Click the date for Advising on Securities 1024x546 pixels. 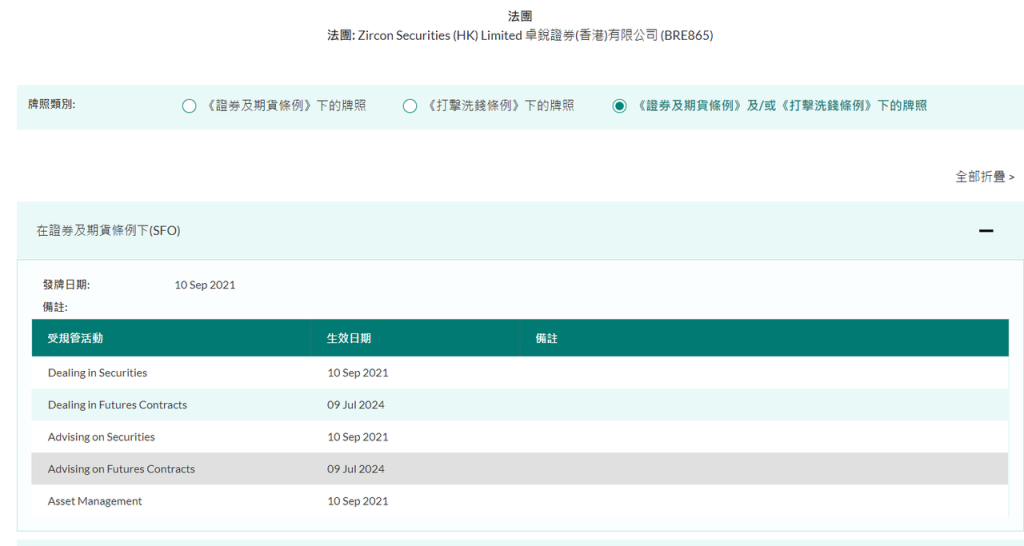click(358, 437)
